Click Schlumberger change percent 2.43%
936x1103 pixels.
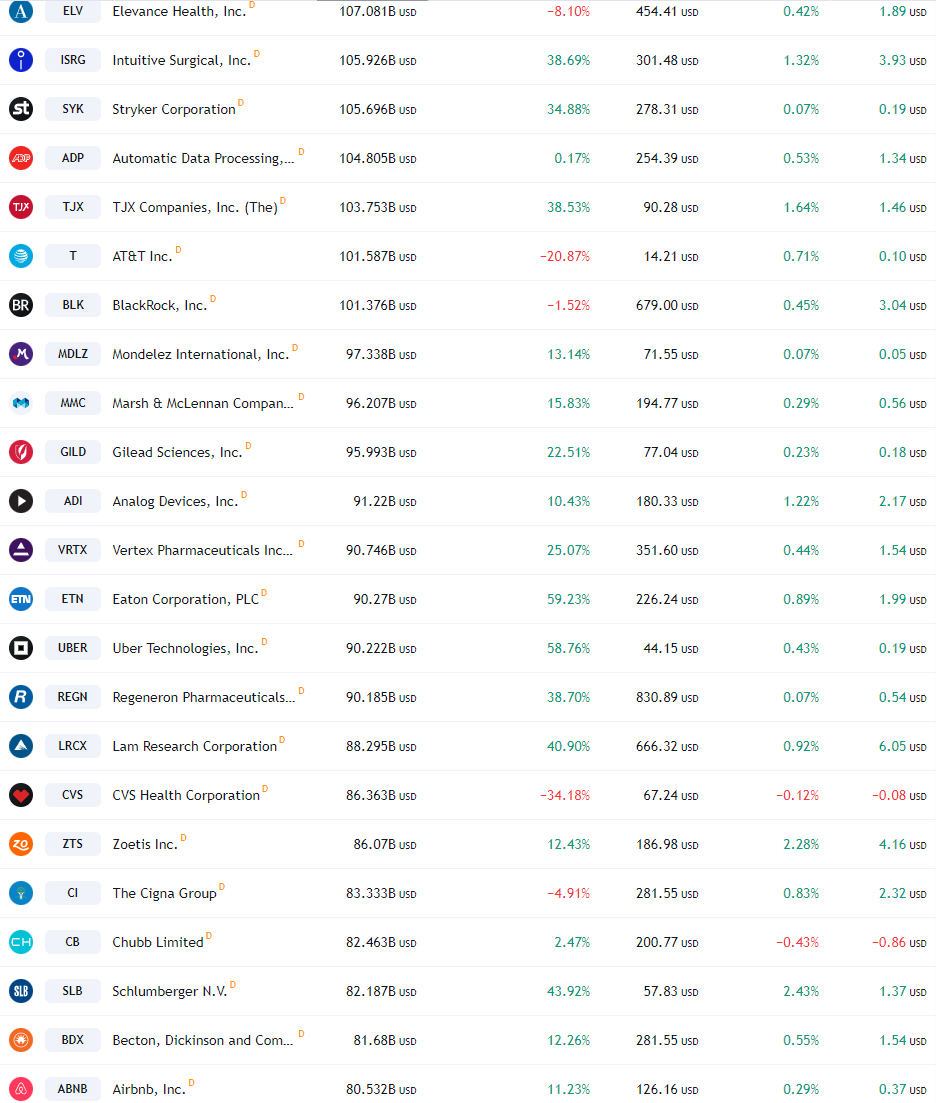[x=802, y=991]
